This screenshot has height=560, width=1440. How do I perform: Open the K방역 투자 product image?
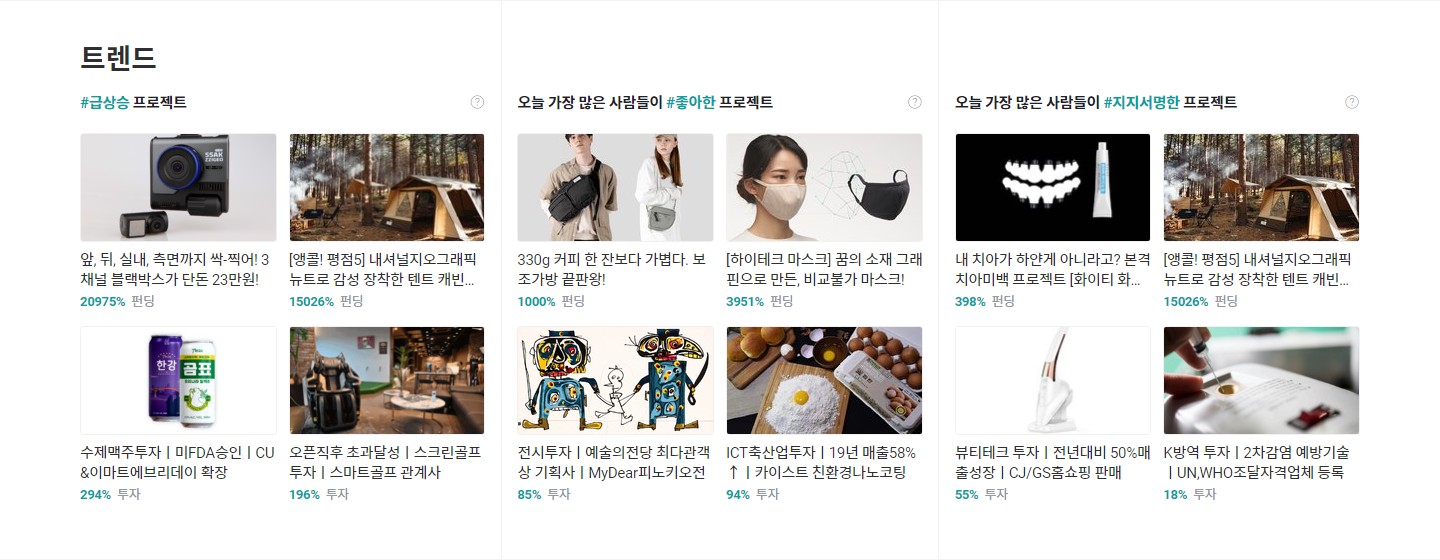(x=1261, y=380)
